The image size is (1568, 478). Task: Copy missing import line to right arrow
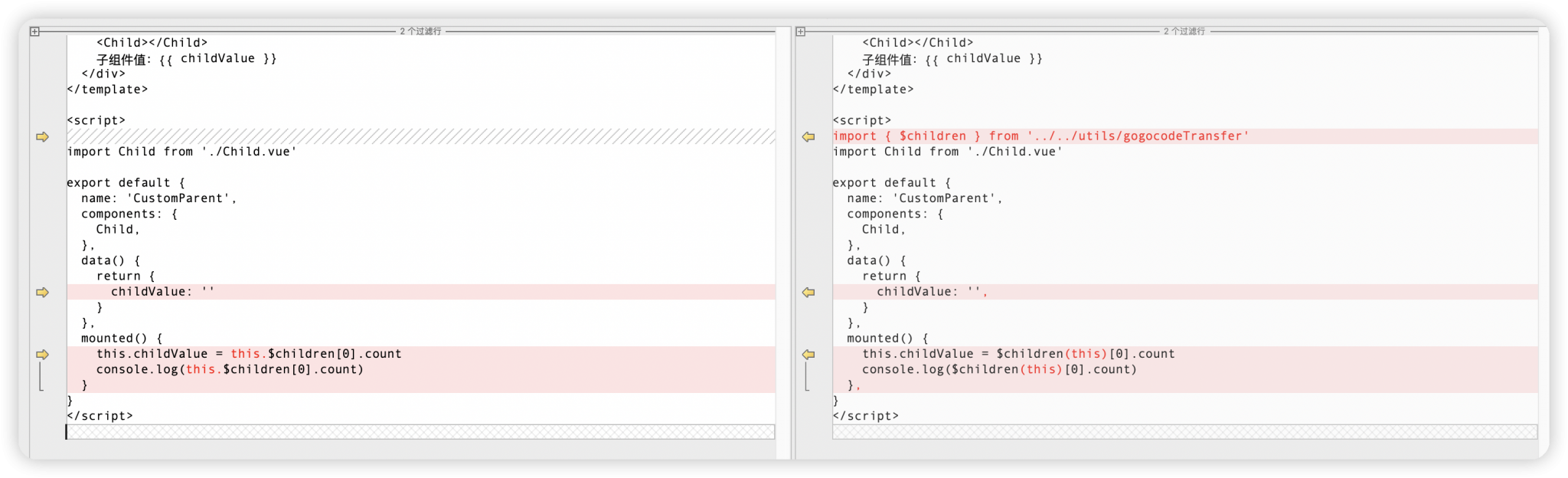coord(42,137)
